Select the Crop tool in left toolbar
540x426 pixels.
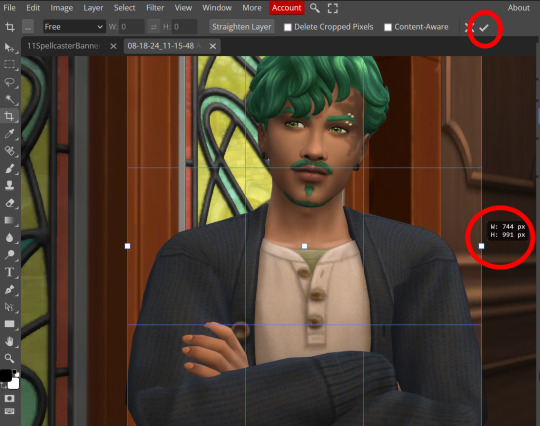pos(9,116)
